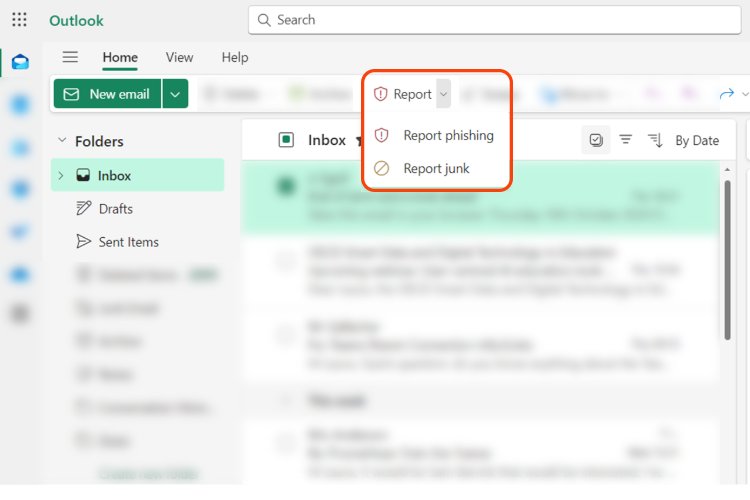This screenshot has height=500, width=750.
Task: Toggle the hamburger navigation pane icon
Action: coord(70,58)
